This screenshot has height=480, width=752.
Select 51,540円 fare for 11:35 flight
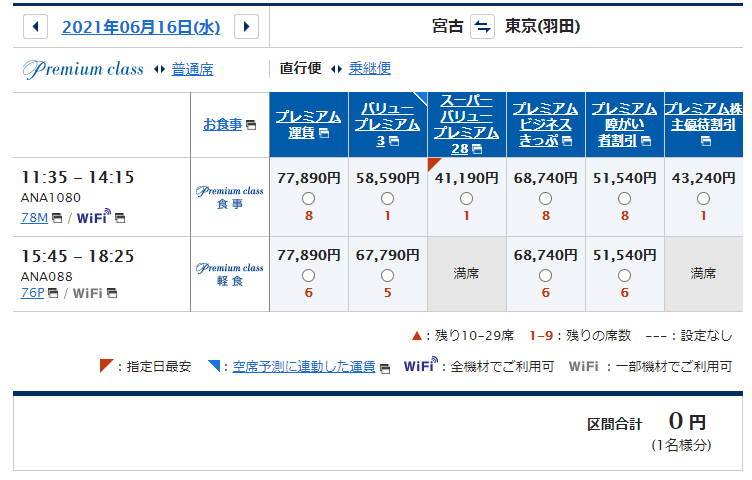624,199
